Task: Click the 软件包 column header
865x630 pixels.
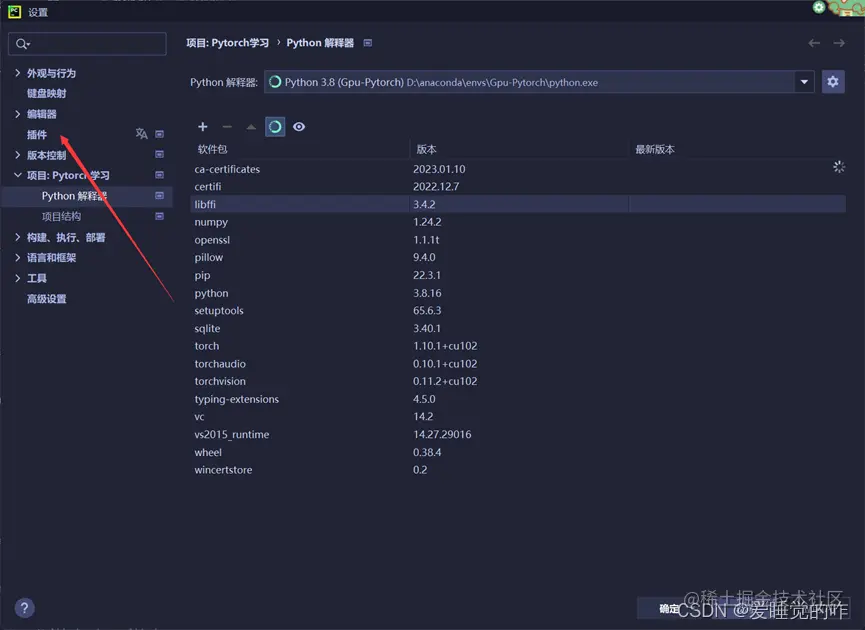Action: coord(212,150)
